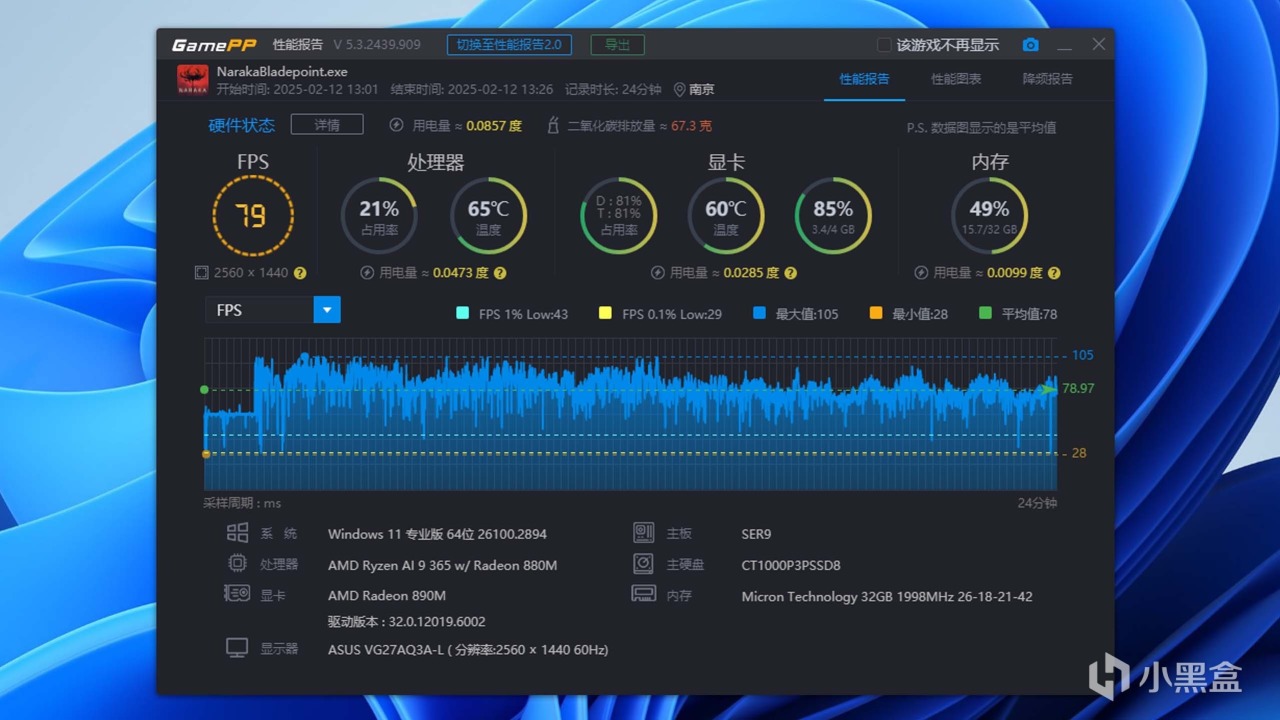
Task: Click the Windows 系统 icon in specs
Action: pyautogui.click(x=237, y=533)
